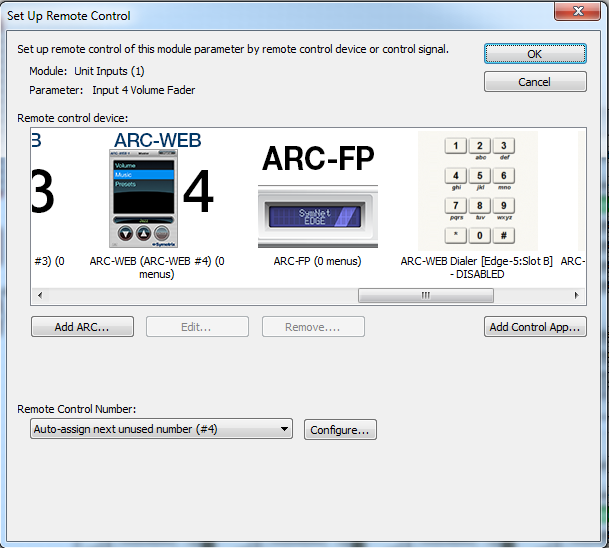
Task: Click the 'Unit Inputs (1)' module text
Action: click(x=110, y=71)
